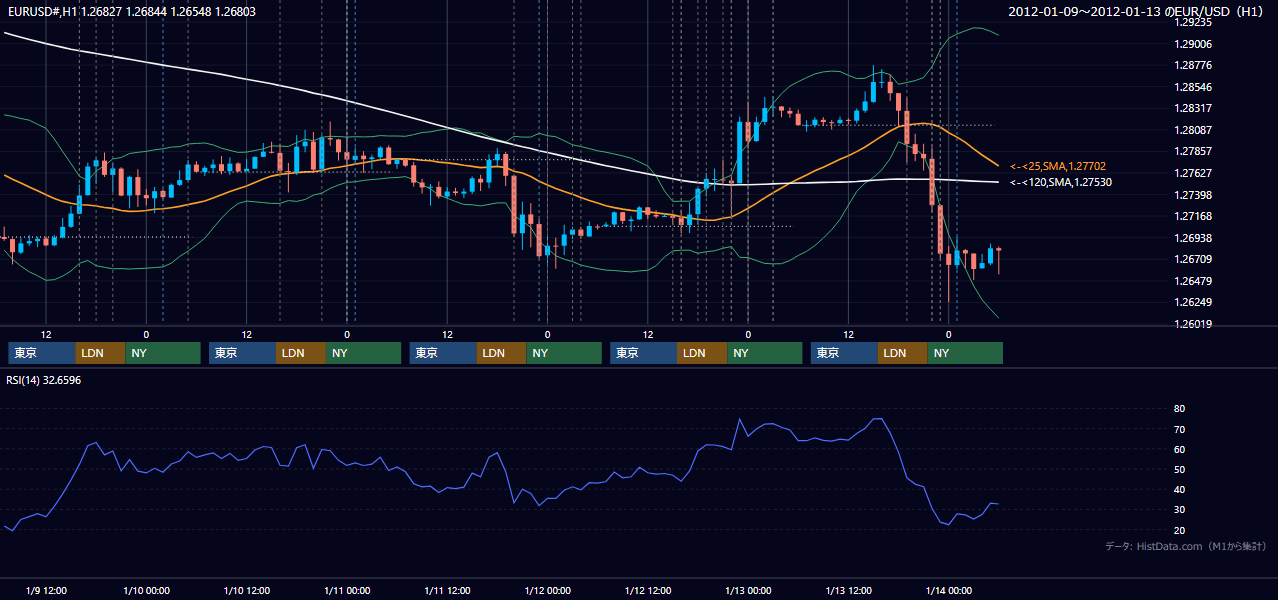Select the 1/13 12:00 time axis label

pos(848,590)
